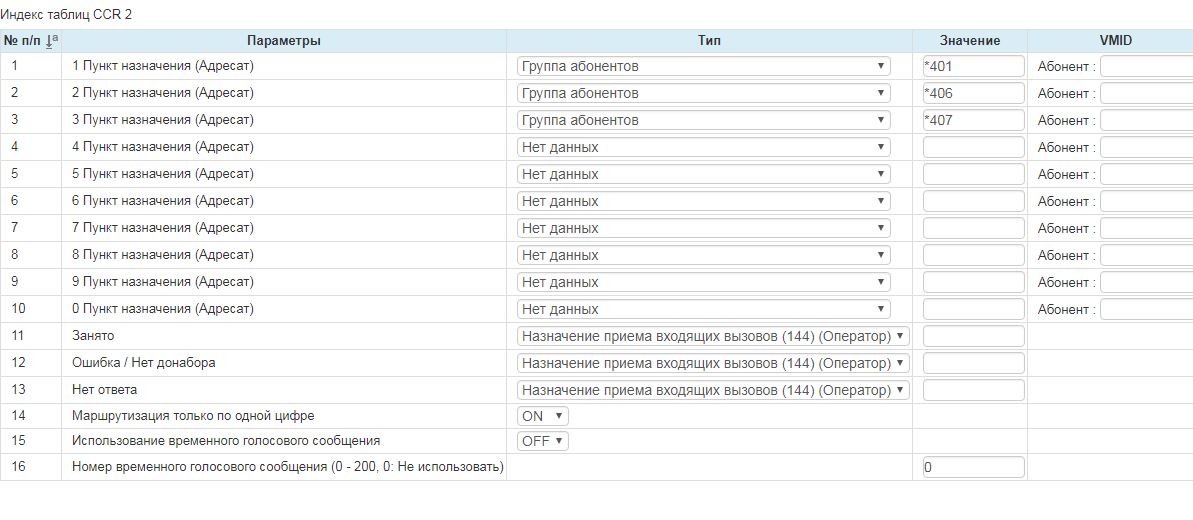Viewport: 1193px width, 520px height.
Task: Focus the voice message number field showing 0
Action: tap(973, 467)
